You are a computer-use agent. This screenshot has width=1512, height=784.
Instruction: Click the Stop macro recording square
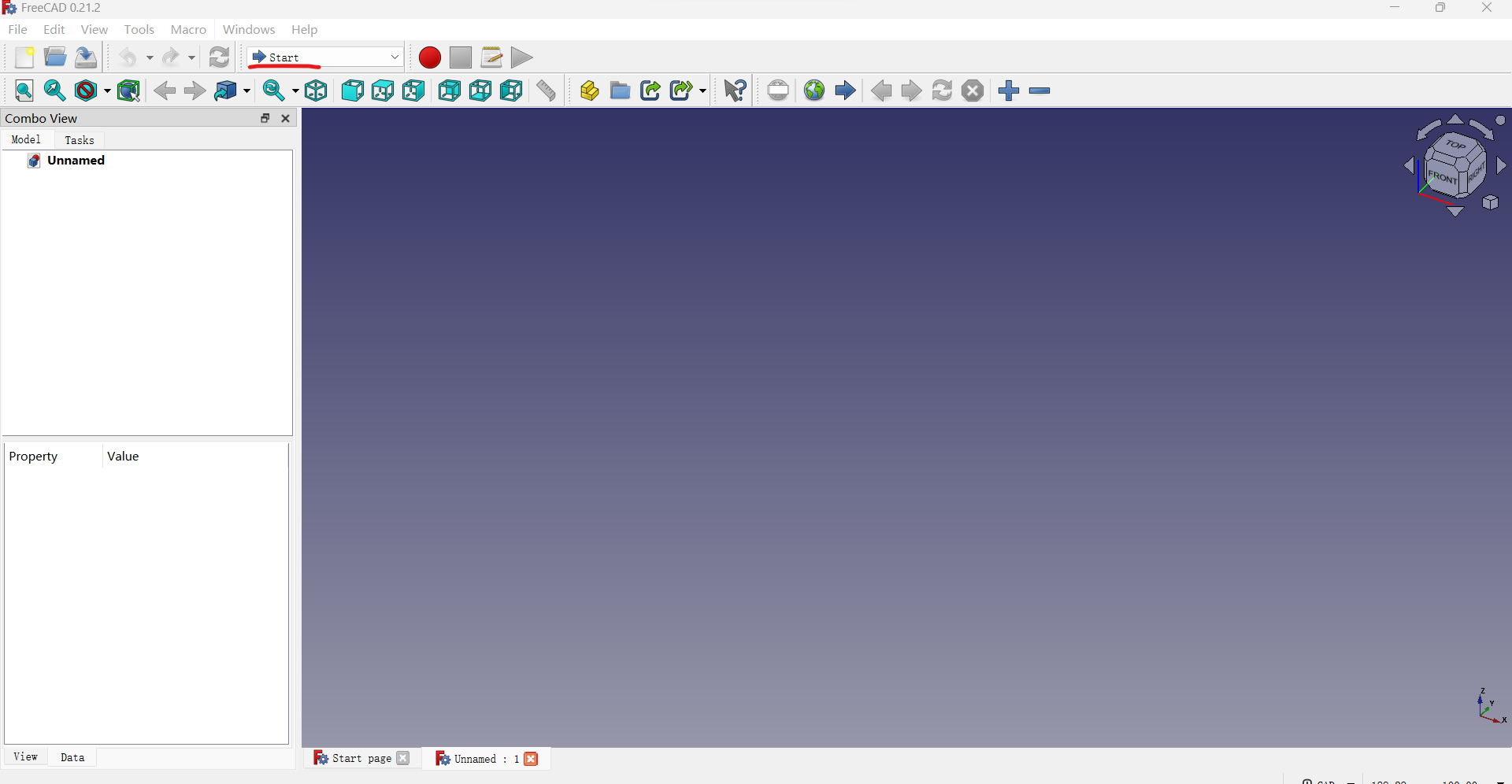(x=461, y=57)
